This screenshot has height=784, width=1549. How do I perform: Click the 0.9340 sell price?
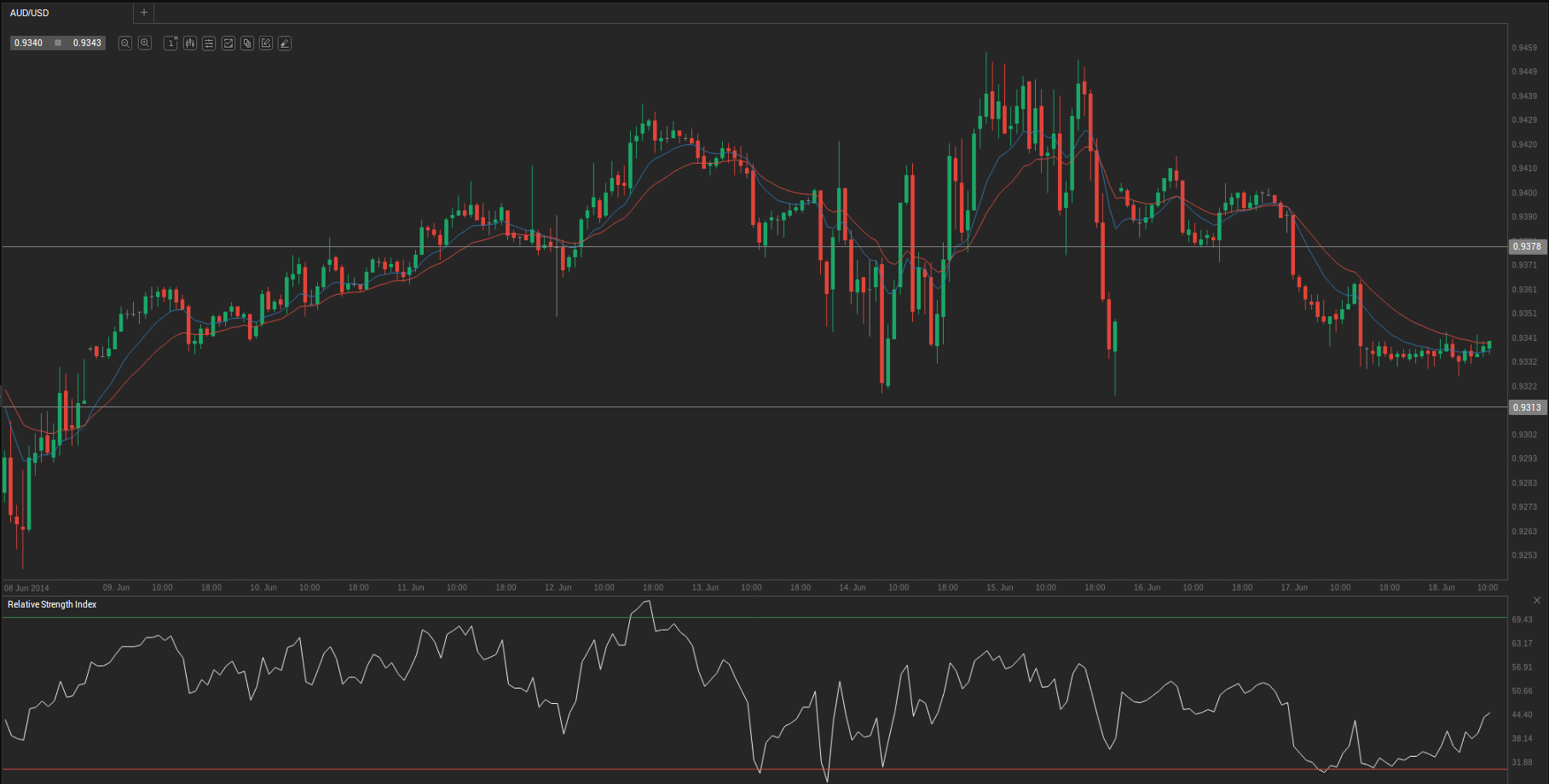point(29,43)
